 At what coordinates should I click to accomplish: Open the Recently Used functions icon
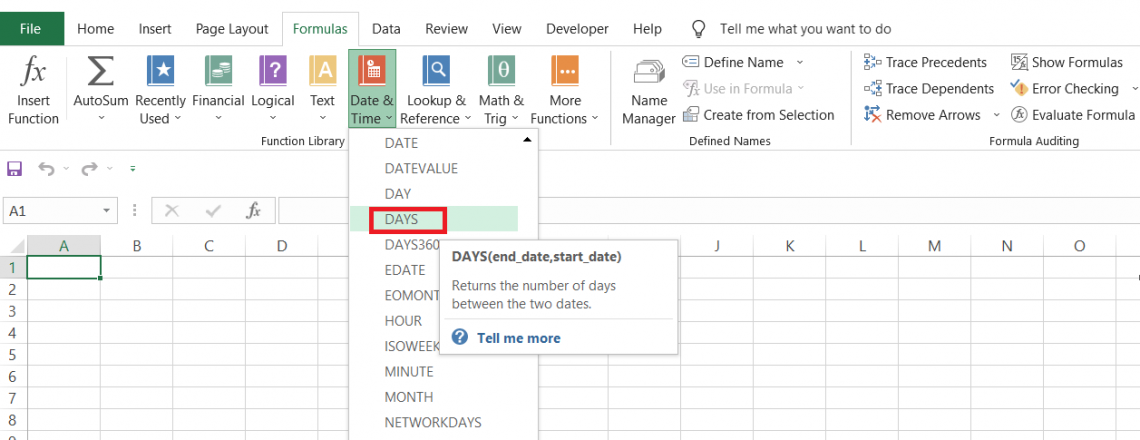tap(160, 72)
